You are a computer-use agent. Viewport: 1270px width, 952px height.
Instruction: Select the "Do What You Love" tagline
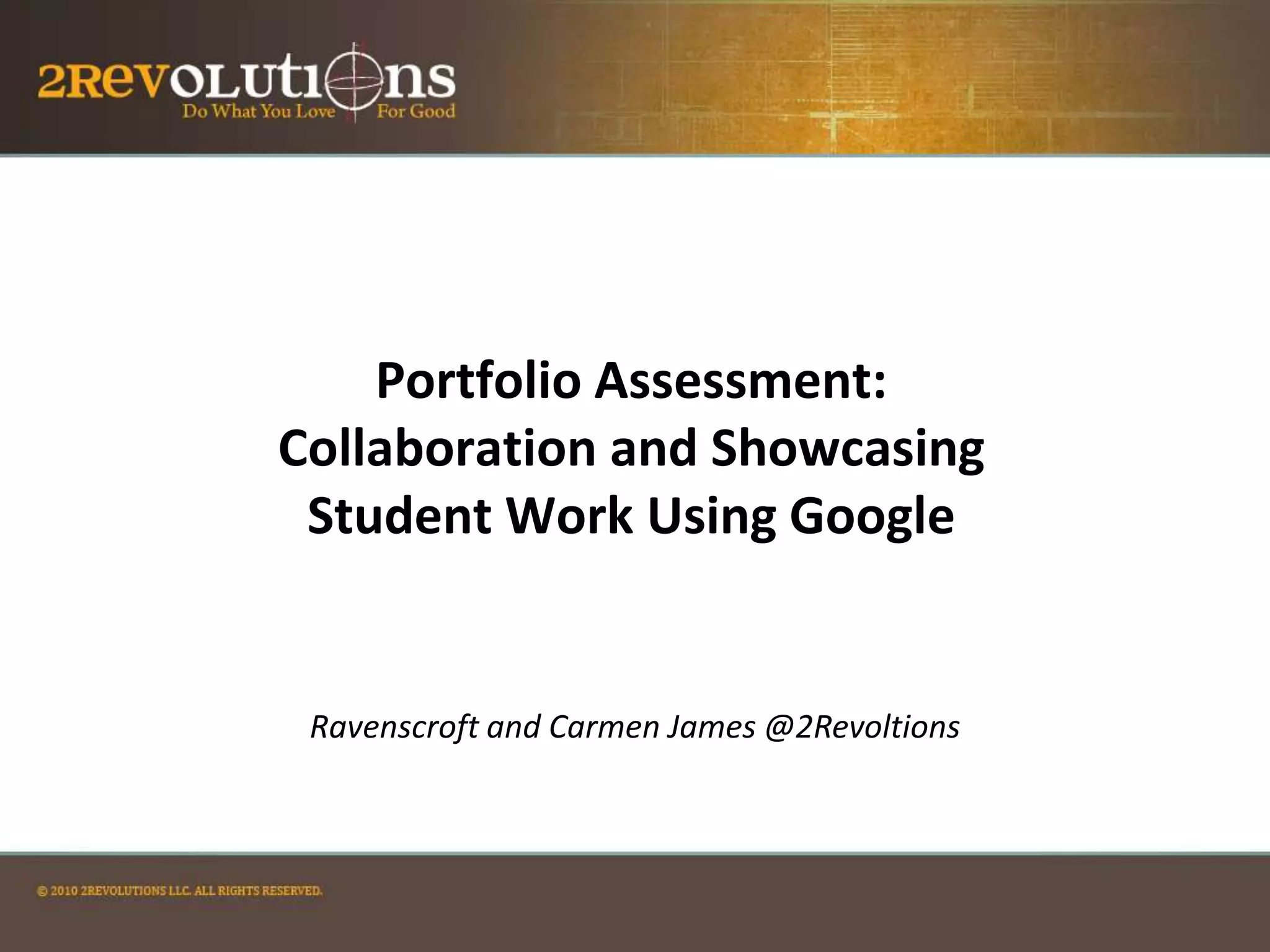coord(258,112)
